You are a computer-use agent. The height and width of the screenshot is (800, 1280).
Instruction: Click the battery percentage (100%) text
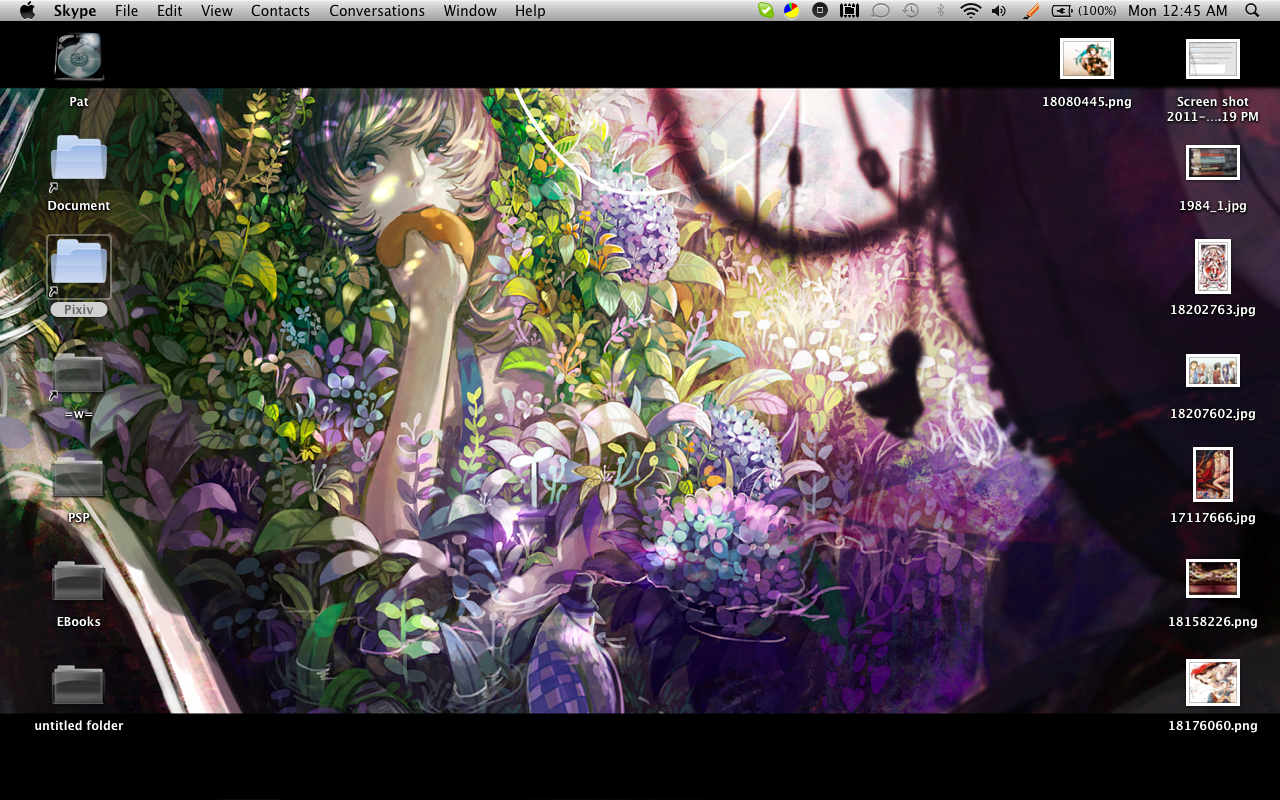point(1097,11)
